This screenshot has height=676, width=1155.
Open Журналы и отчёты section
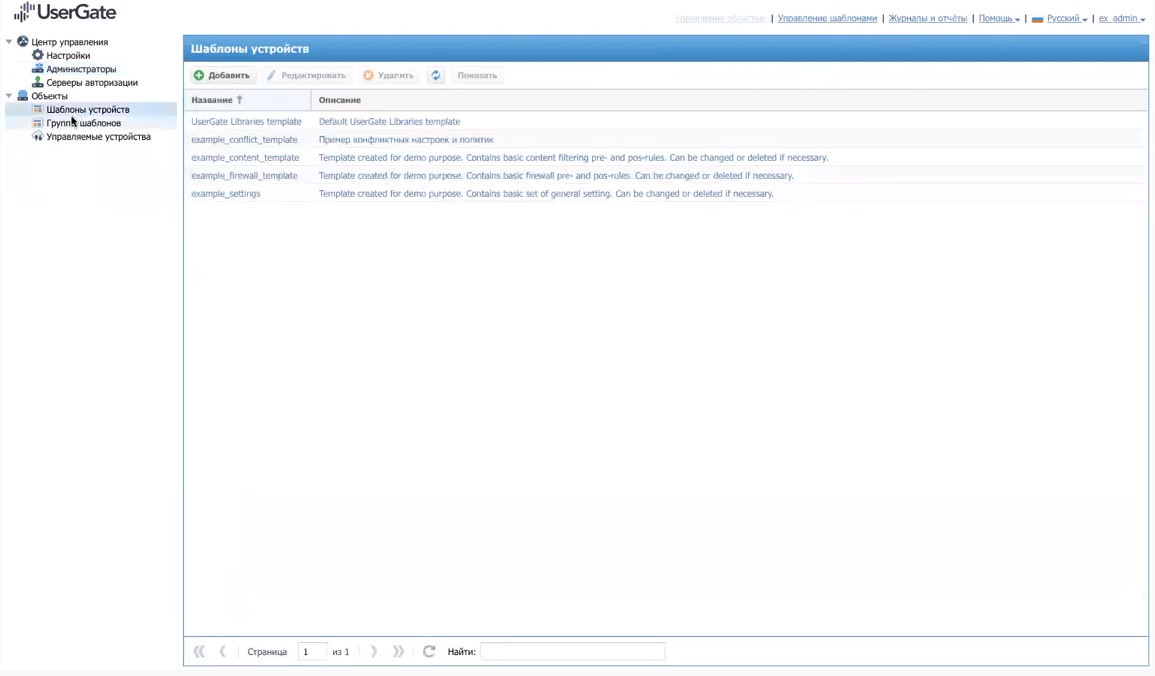click(x=927, y=18)
